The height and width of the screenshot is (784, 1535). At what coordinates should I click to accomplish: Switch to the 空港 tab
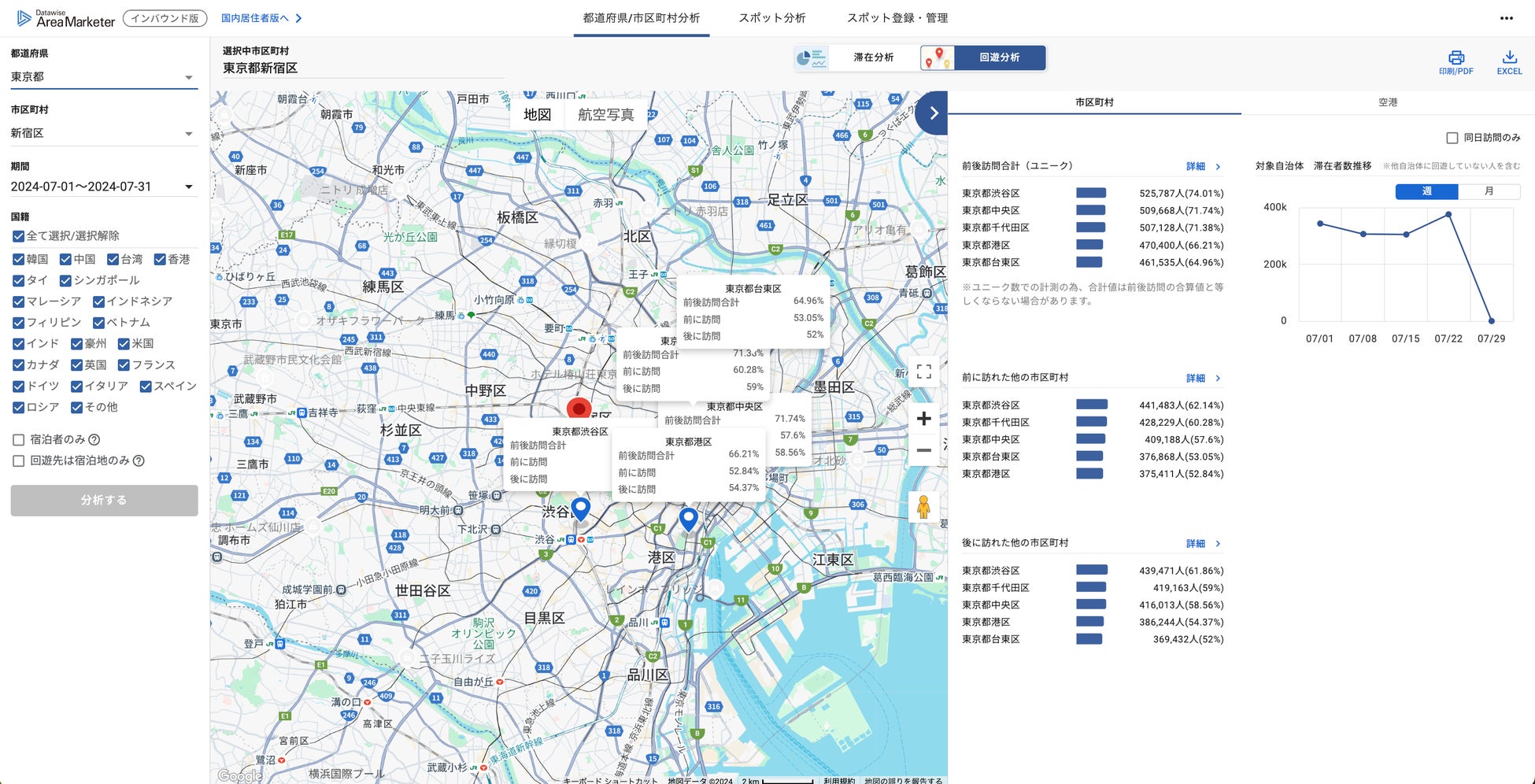(x=1388, y=102)
